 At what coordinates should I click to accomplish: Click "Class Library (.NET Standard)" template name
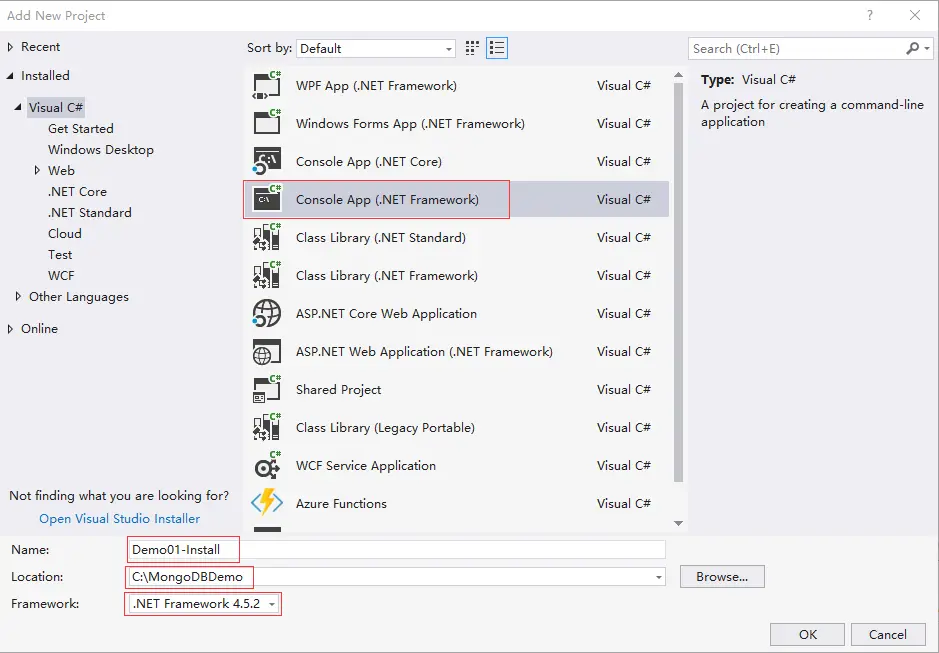click(381, 238)
